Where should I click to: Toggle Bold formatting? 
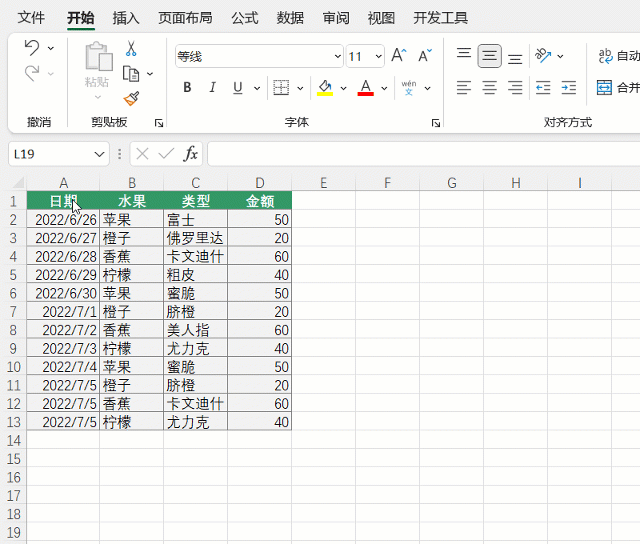tap(187, 88)
